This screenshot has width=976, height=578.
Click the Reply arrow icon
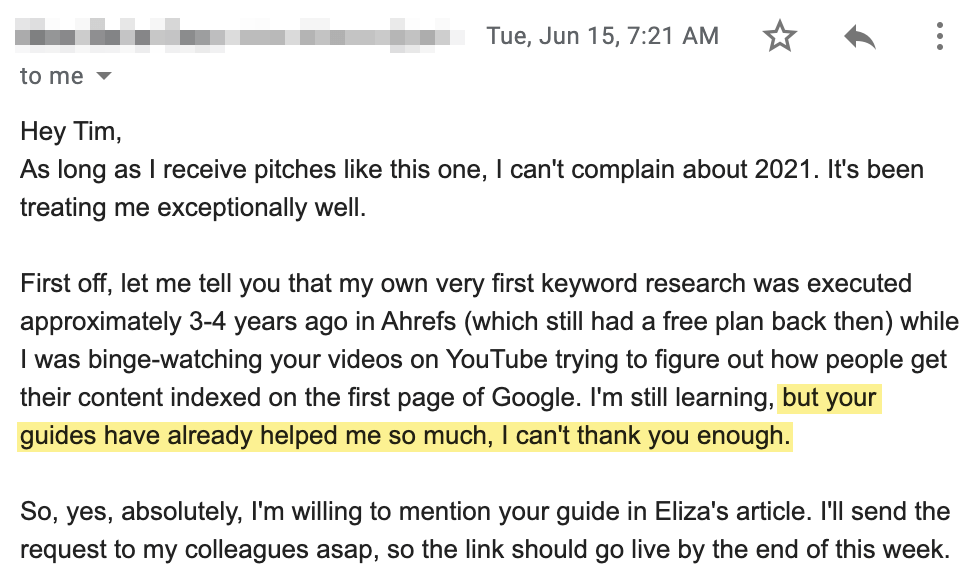(x=859, y=38)
